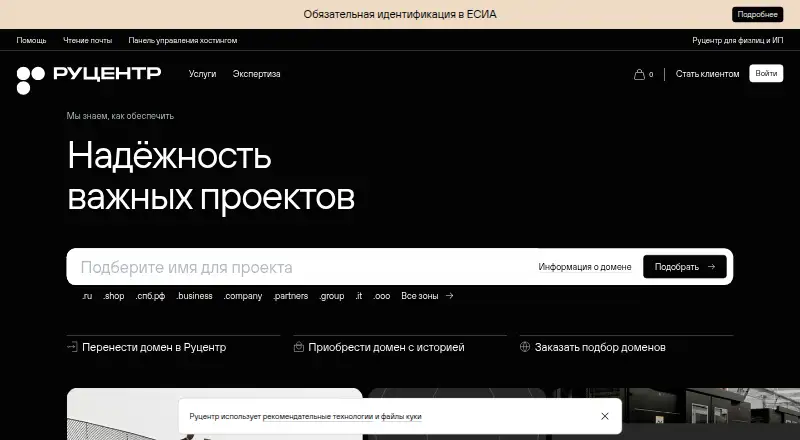Open the Помощь link
The width and height of the screenshot is (800, 440).
31,40
